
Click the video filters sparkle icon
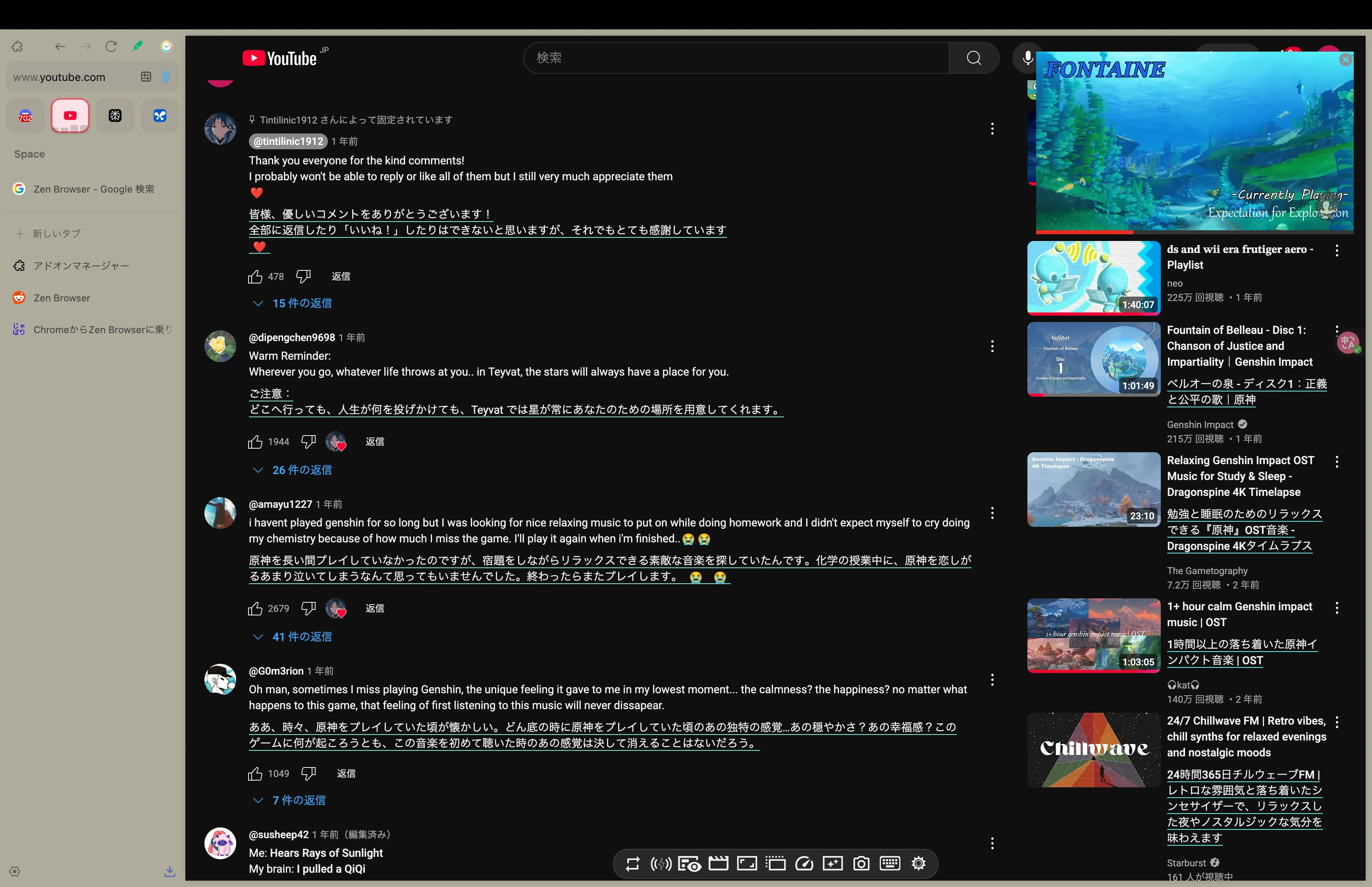click(x=832, y=864)
